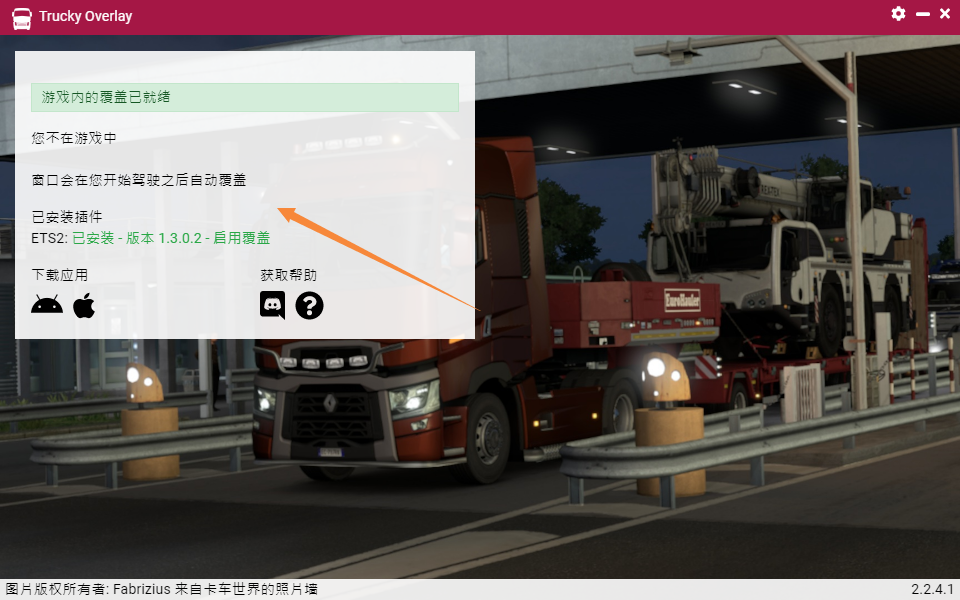Click the '已安装插件' heading

point(67,217)
